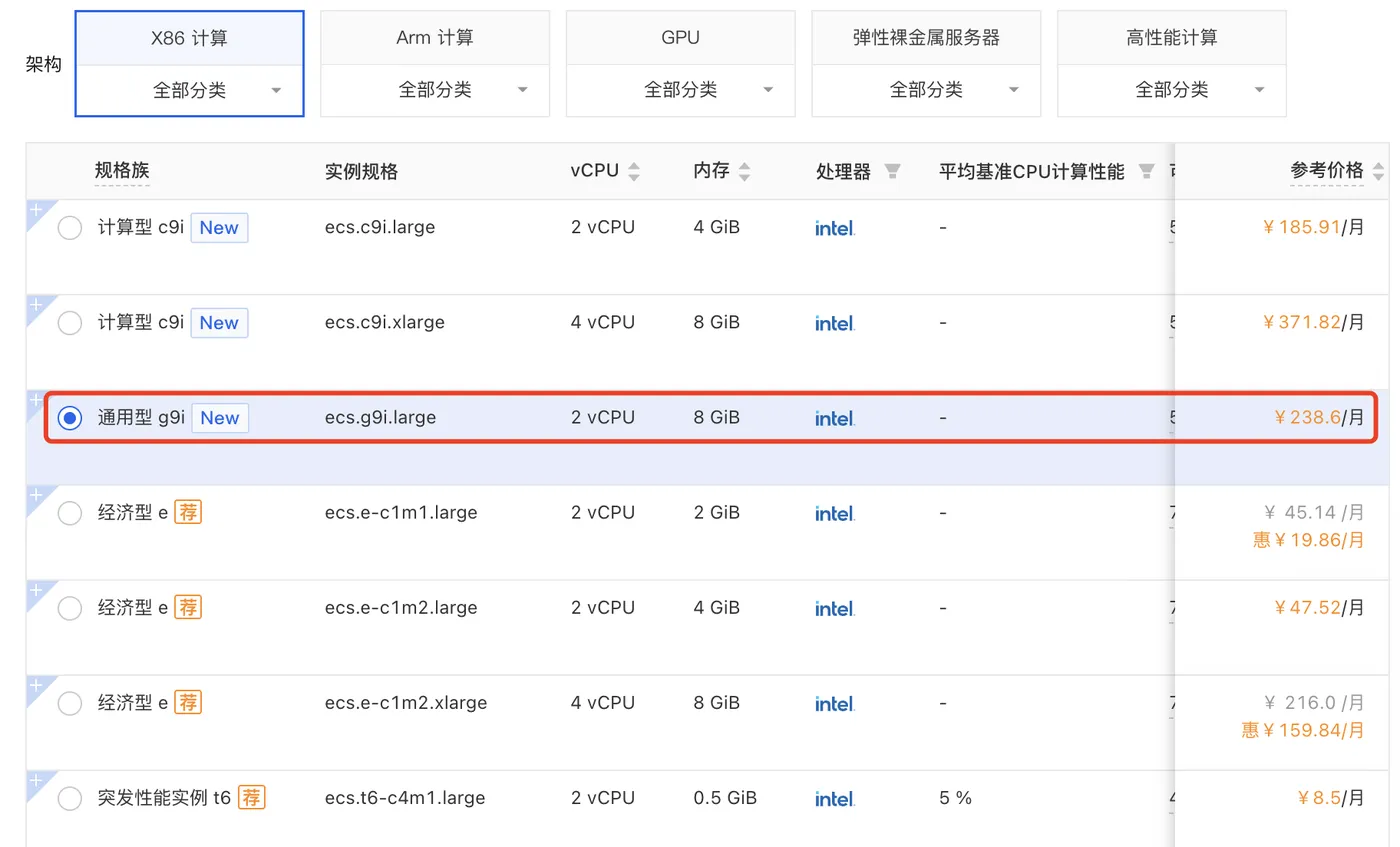Open the 处理器 filter funnel icon
Viewport: 1400px width, 847px height.
[893, 172]
